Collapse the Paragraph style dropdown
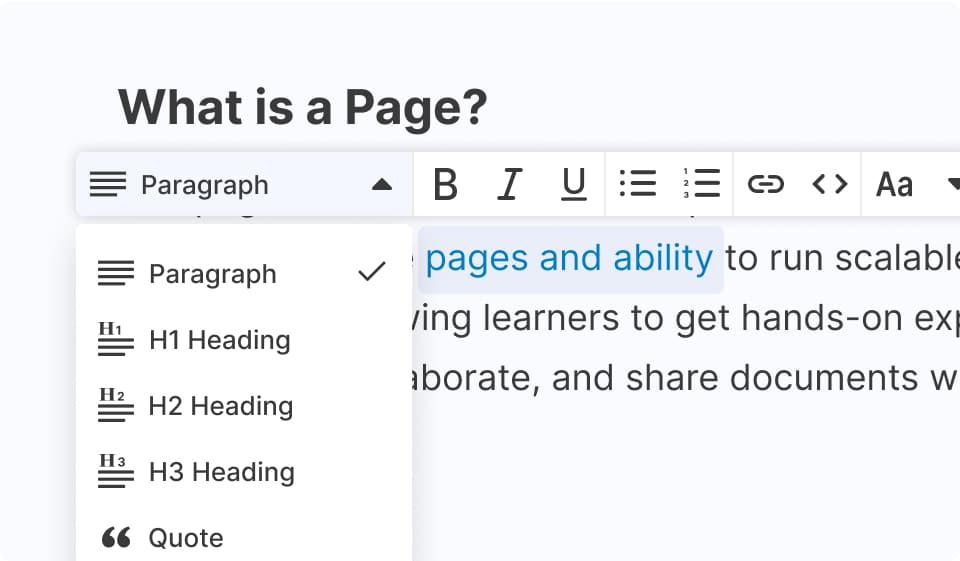Screen dimensions: 960x561 pyautogui.click(x=381, y=185)
